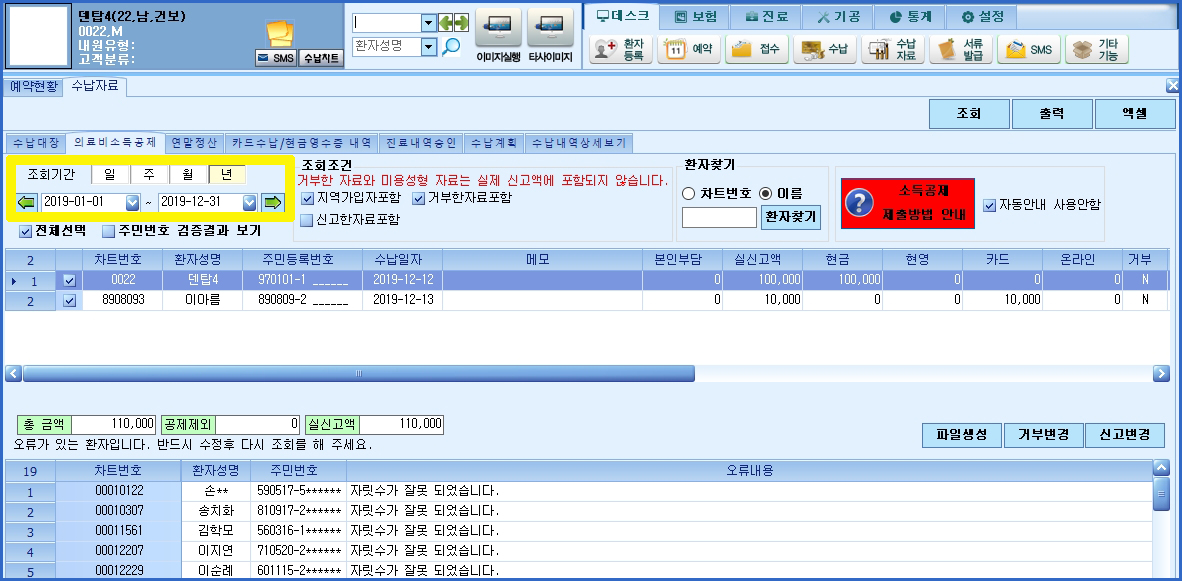Select the 차트번호 radio button
This screenshot has width=1182, height=581.
[687, 194]
